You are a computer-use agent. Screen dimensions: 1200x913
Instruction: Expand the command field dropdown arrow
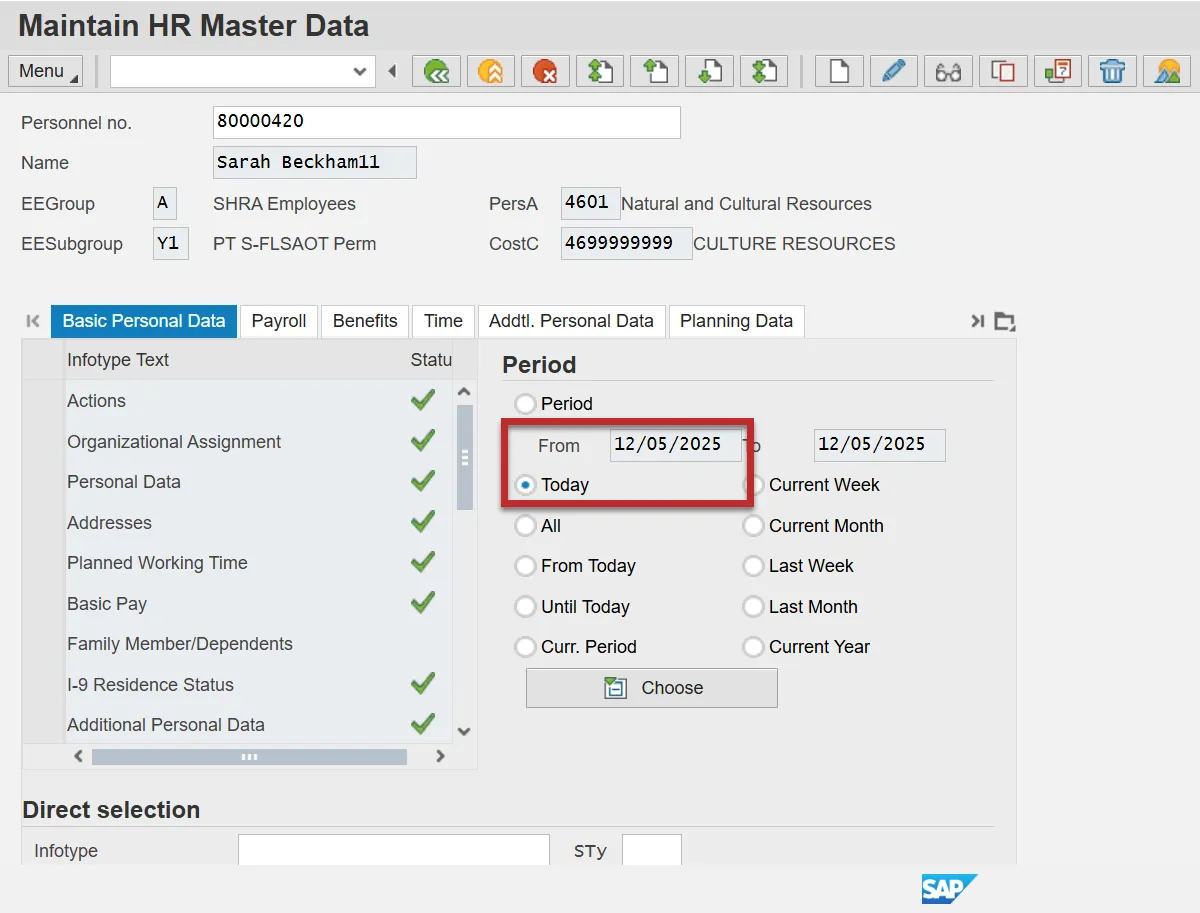click(x=360, y=71)
